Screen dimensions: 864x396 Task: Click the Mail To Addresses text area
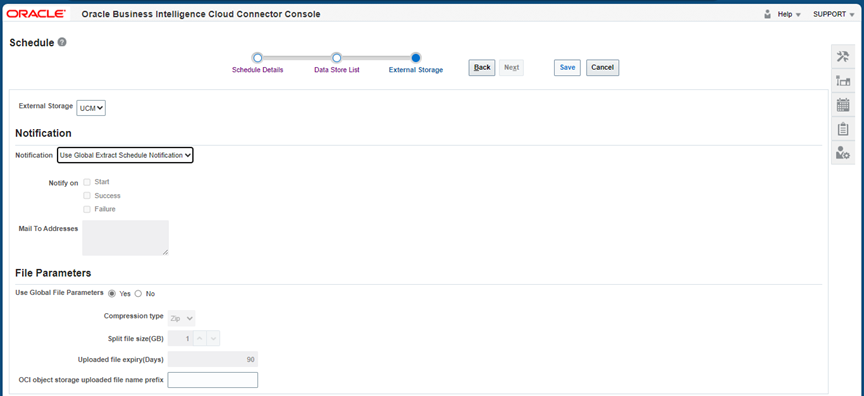click(x=125, y=238)
